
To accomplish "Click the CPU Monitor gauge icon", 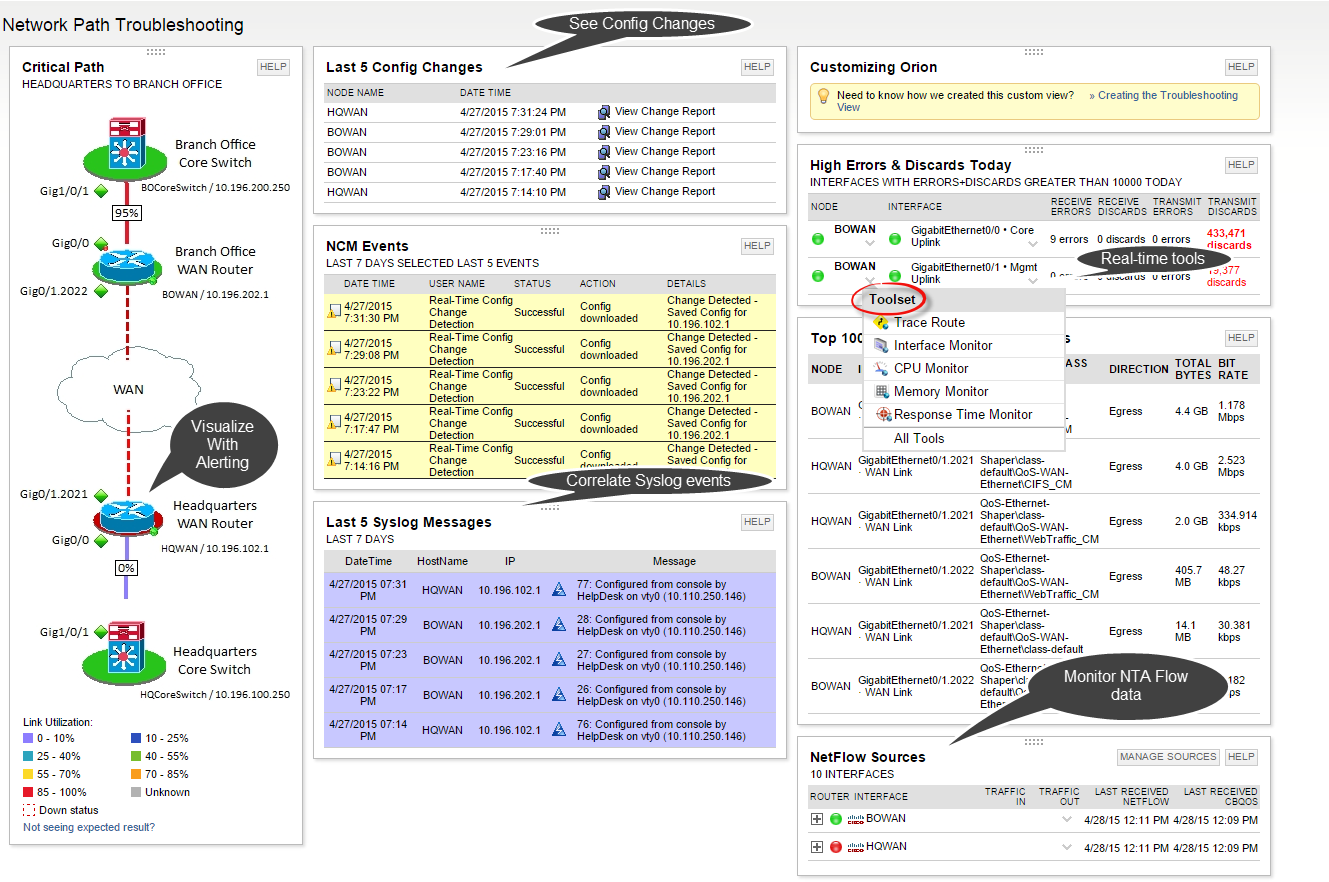I will [882, 369].
